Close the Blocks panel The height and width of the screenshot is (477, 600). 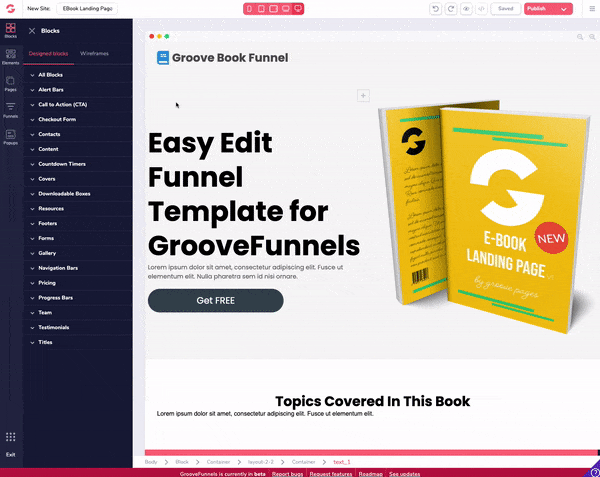pos(32,31)
